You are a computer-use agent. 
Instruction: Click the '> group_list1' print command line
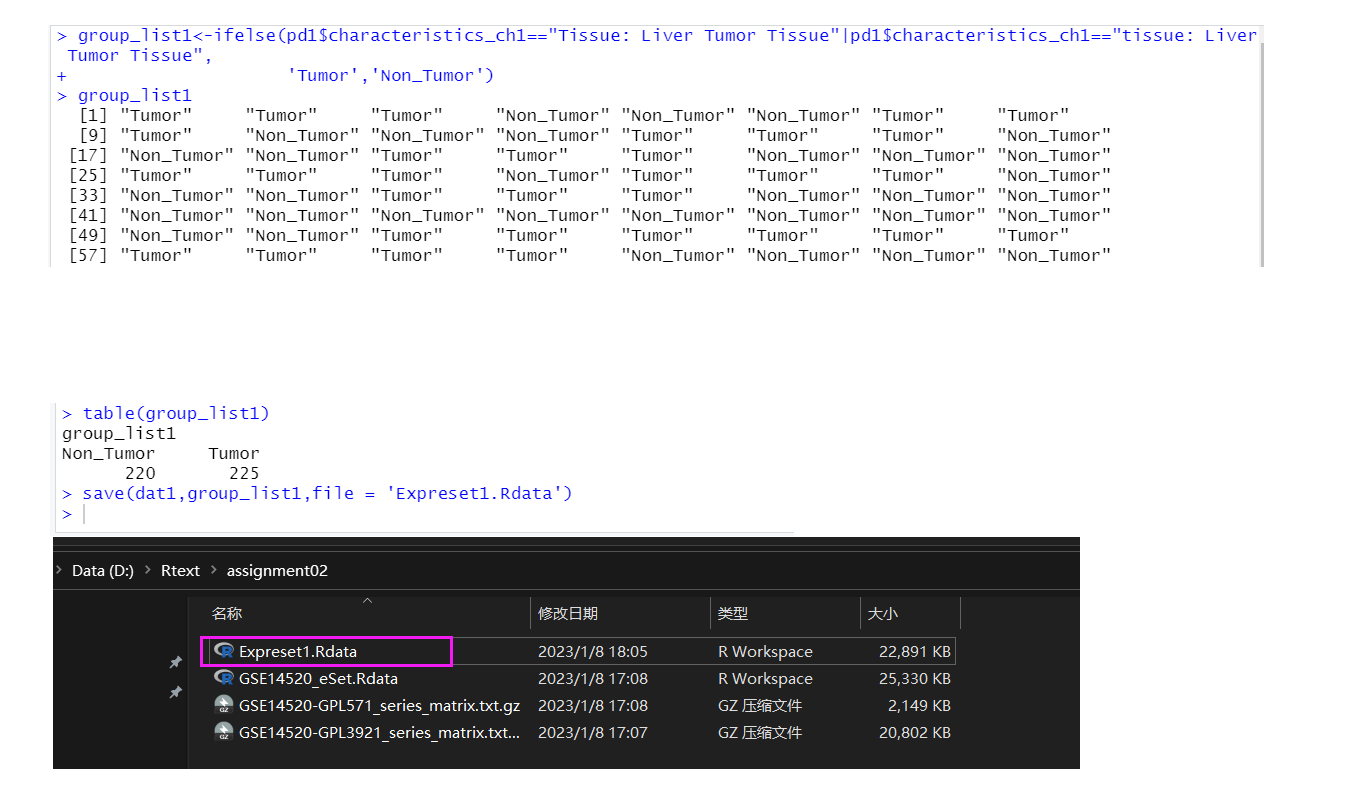point(124,95)
